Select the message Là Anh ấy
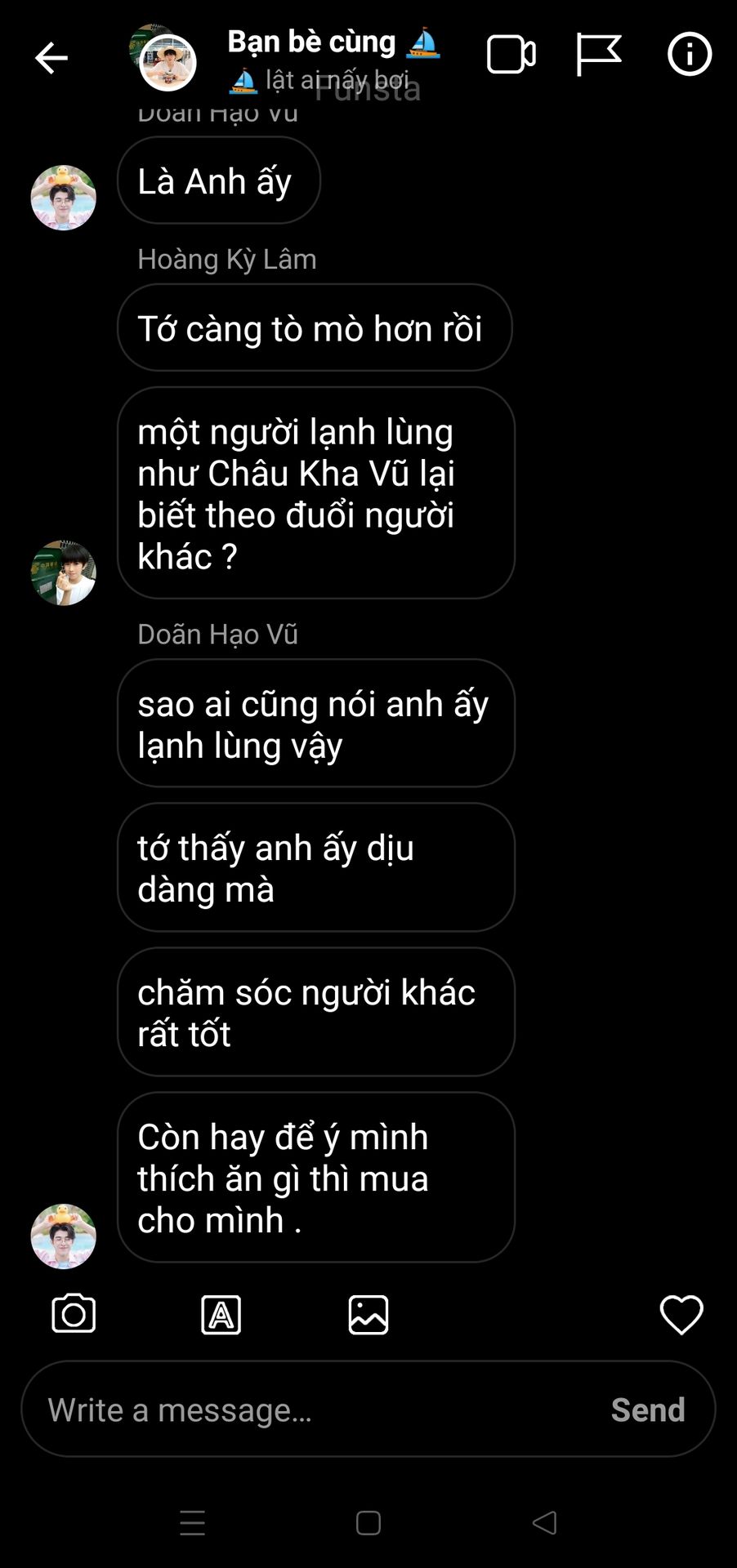737x1568 pixels. (219, 180)
